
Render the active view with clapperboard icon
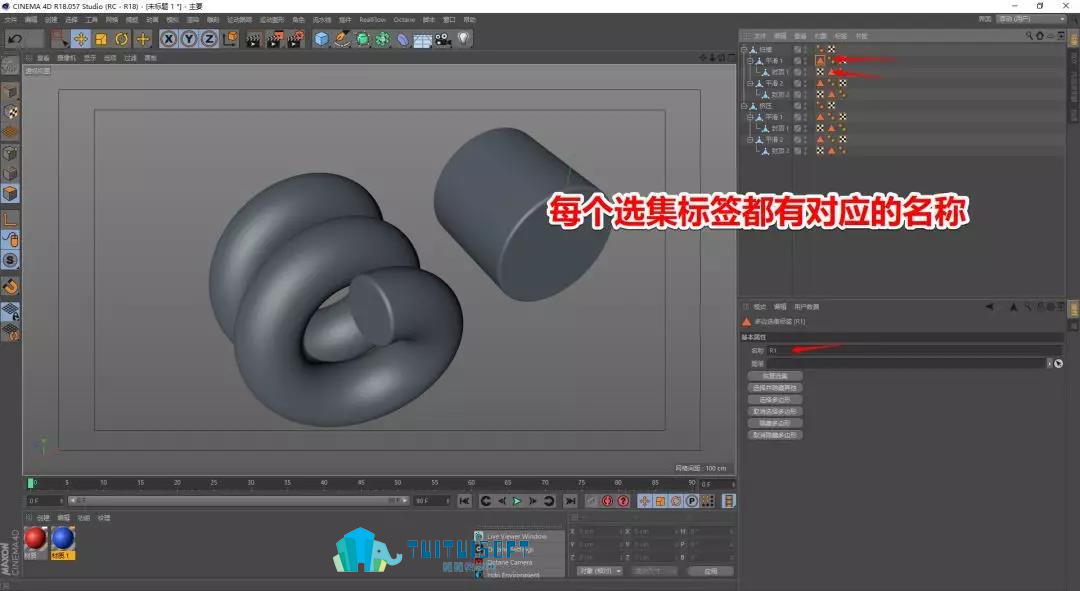tap(253, 39)
